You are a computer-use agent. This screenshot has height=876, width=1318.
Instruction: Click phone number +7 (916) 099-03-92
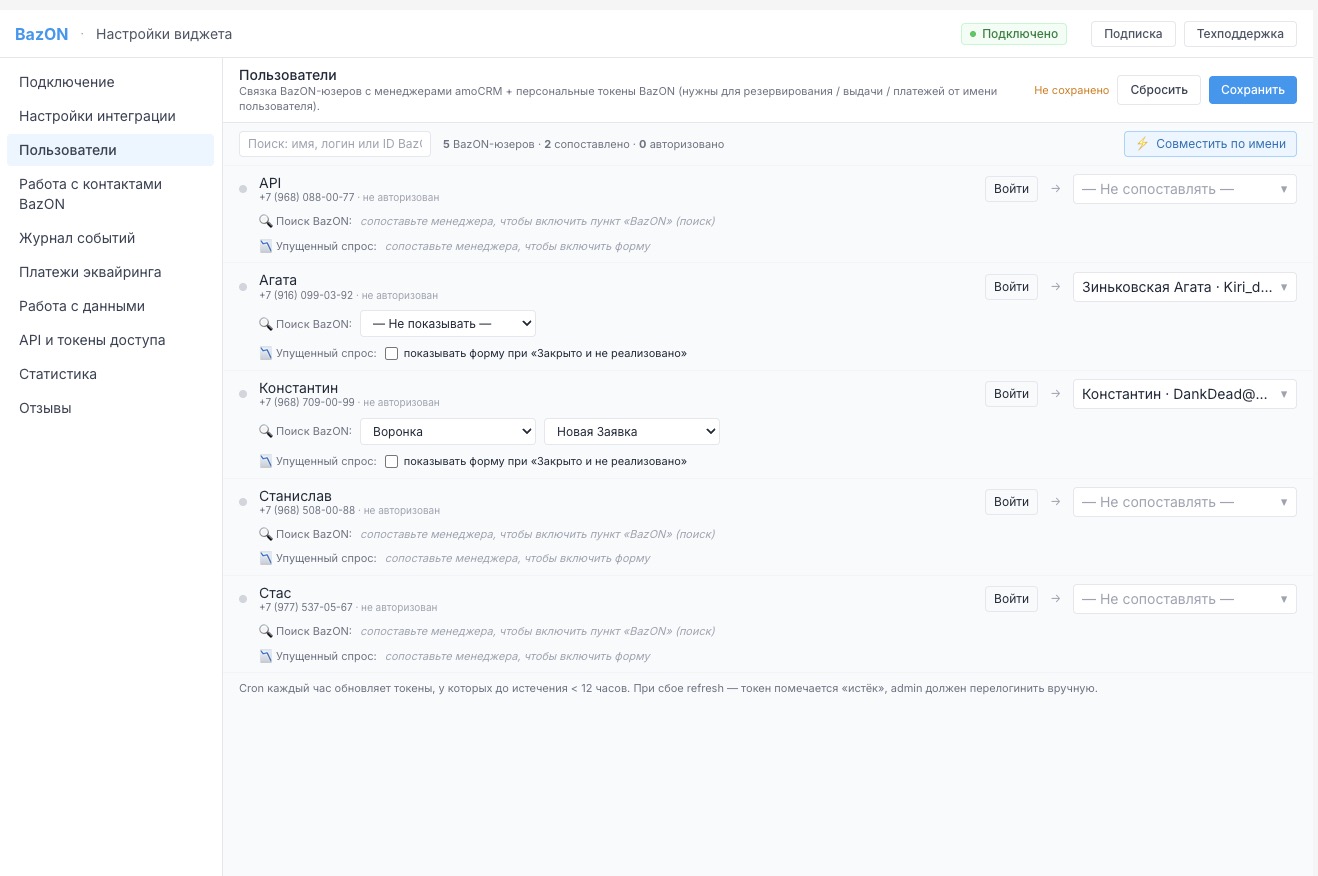[306, 296]
